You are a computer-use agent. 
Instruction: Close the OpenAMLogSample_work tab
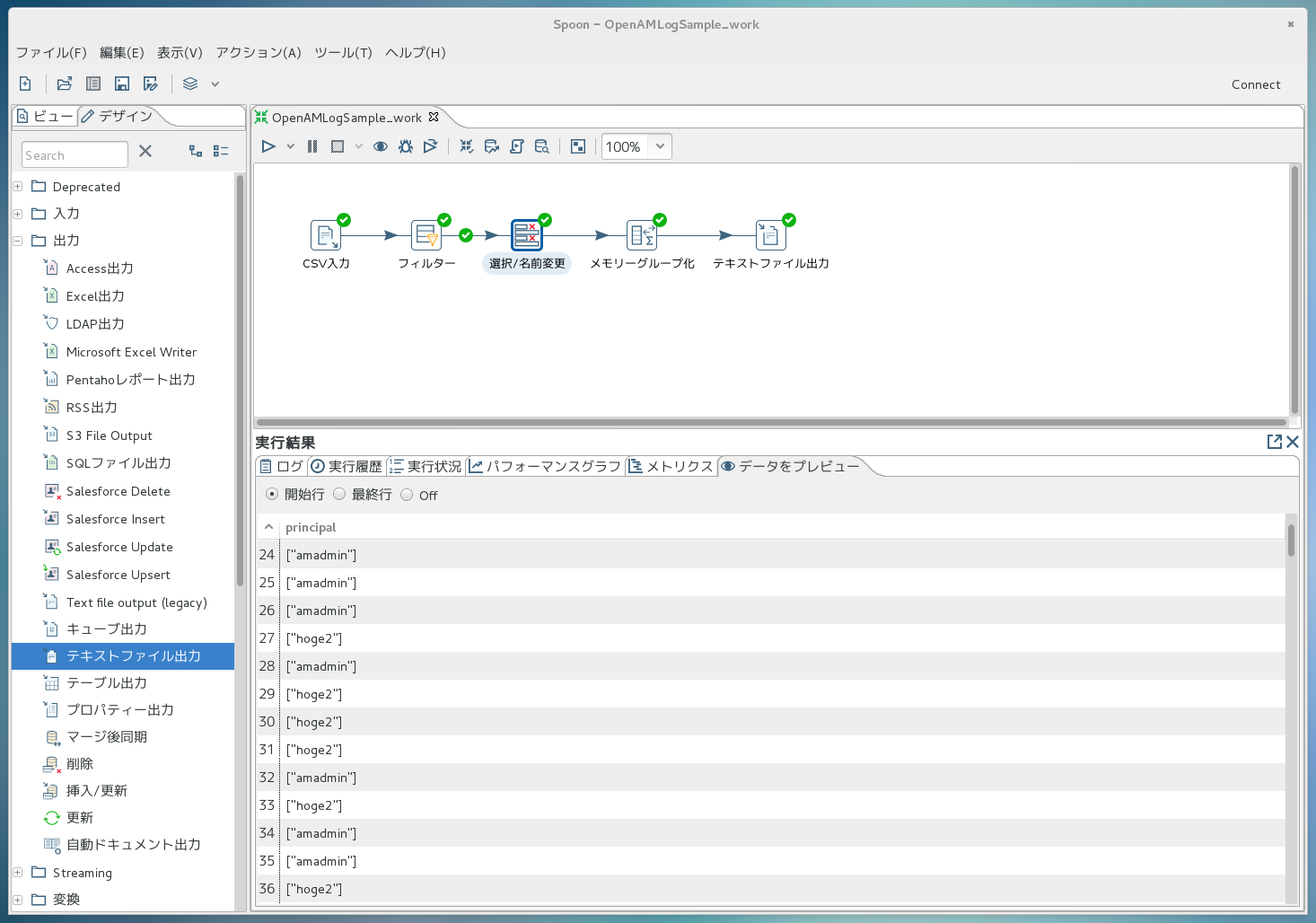click(x=434, y=117)
